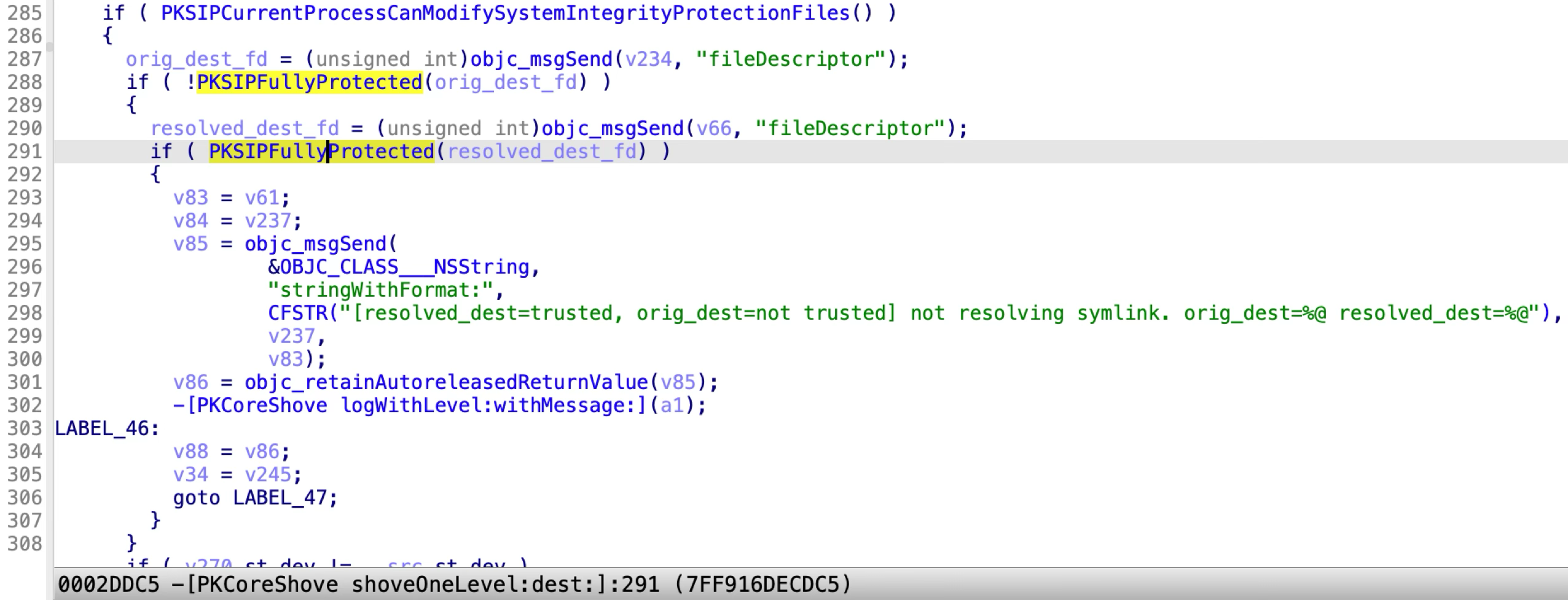
Task: Click objc_msgSend call on line 290
Action: (x=613, y=128)
